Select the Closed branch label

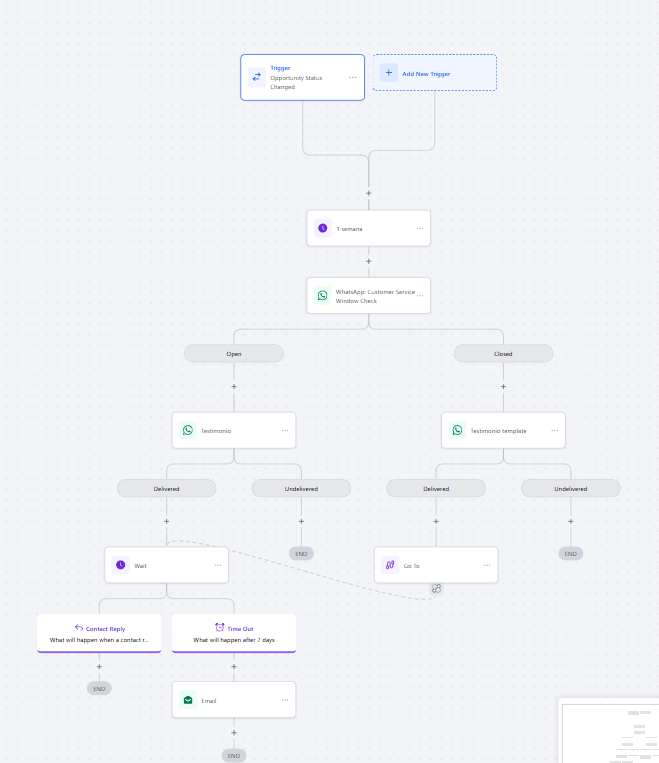(503, 353)
